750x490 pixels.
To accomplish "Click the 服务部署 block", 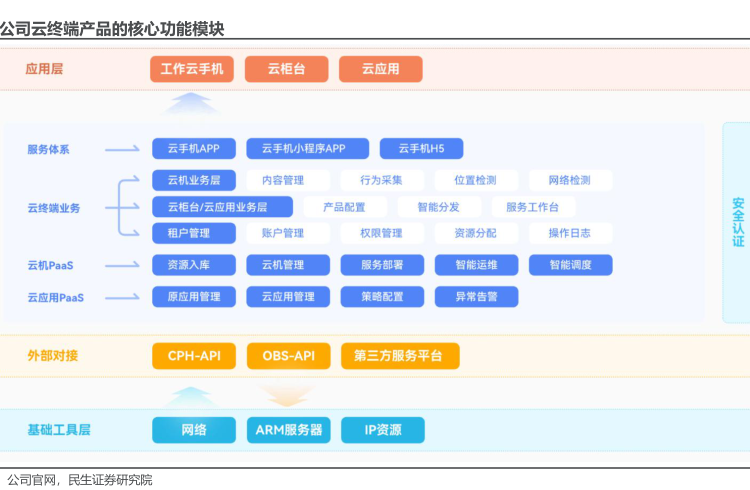I will point(382,265).
